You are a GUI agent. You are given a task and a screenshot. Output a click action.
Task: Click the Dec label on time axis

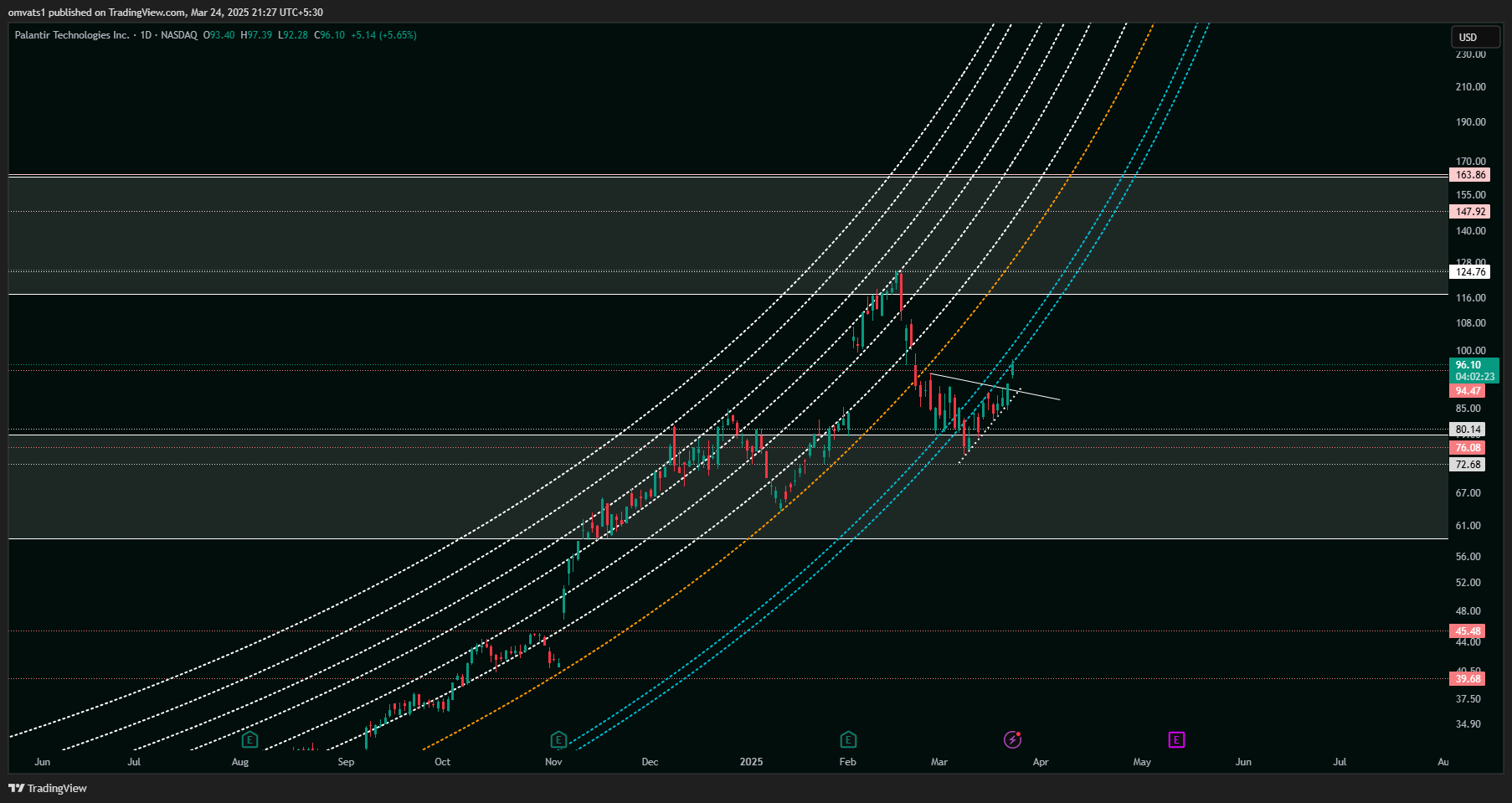(x=650, y=762)
